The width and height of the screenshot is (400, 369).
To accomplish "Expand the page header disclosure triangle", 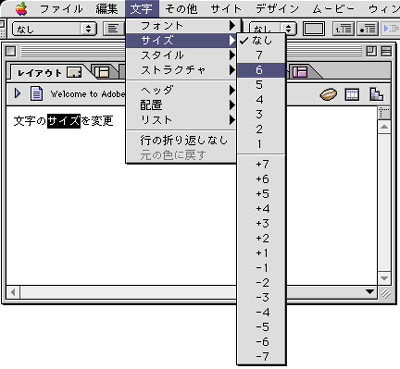I will click(x=18, y=94).
